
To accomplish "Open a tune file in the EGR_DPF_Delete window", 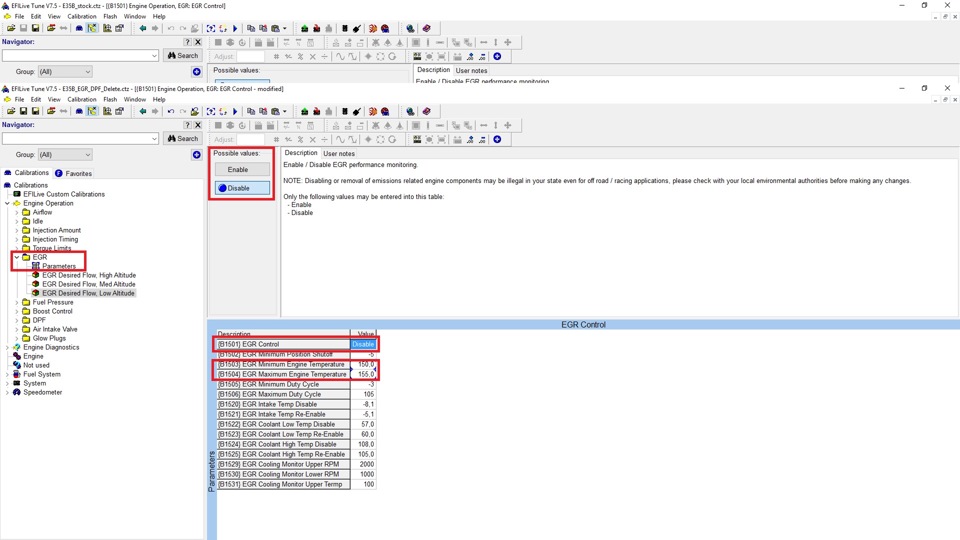I will 11,111.
